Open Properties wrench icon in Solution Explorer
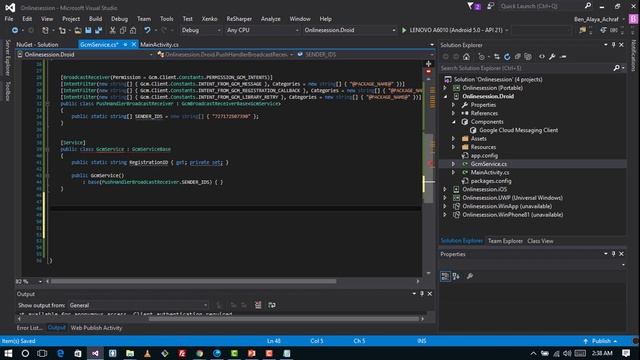The image size is (640, 360). [x=552, y=57]
